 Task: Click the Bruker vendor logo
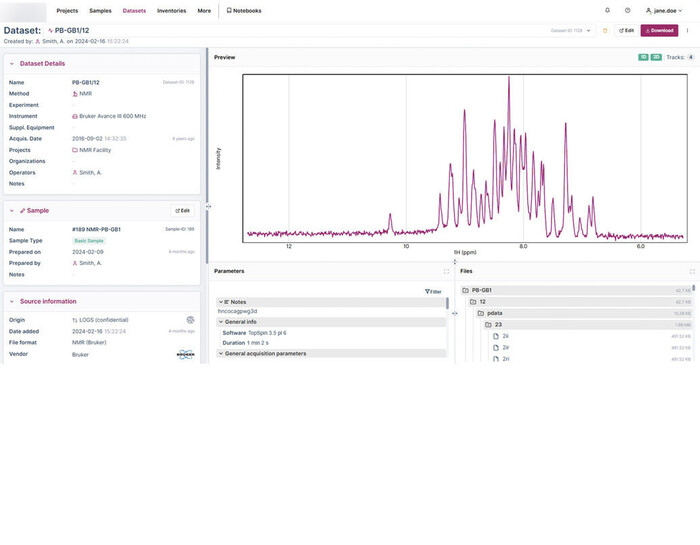(x=186, y=354)
